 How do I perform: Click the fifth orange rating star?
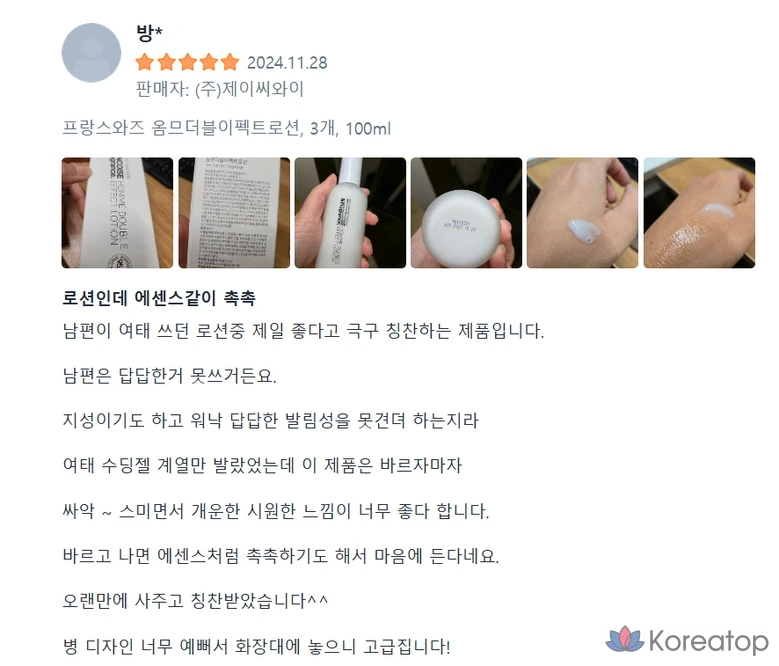pos(230,63)
